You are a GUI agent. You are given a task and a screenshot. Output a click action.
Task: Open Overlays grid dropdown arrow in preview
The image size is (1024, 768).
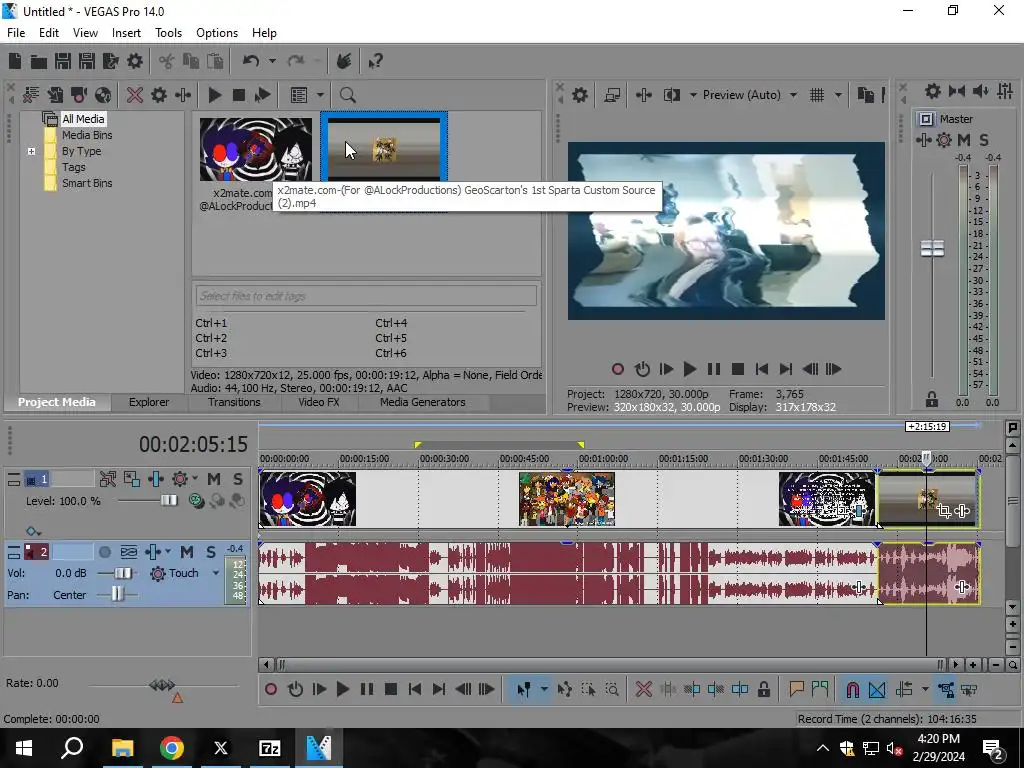coord(838,95)
